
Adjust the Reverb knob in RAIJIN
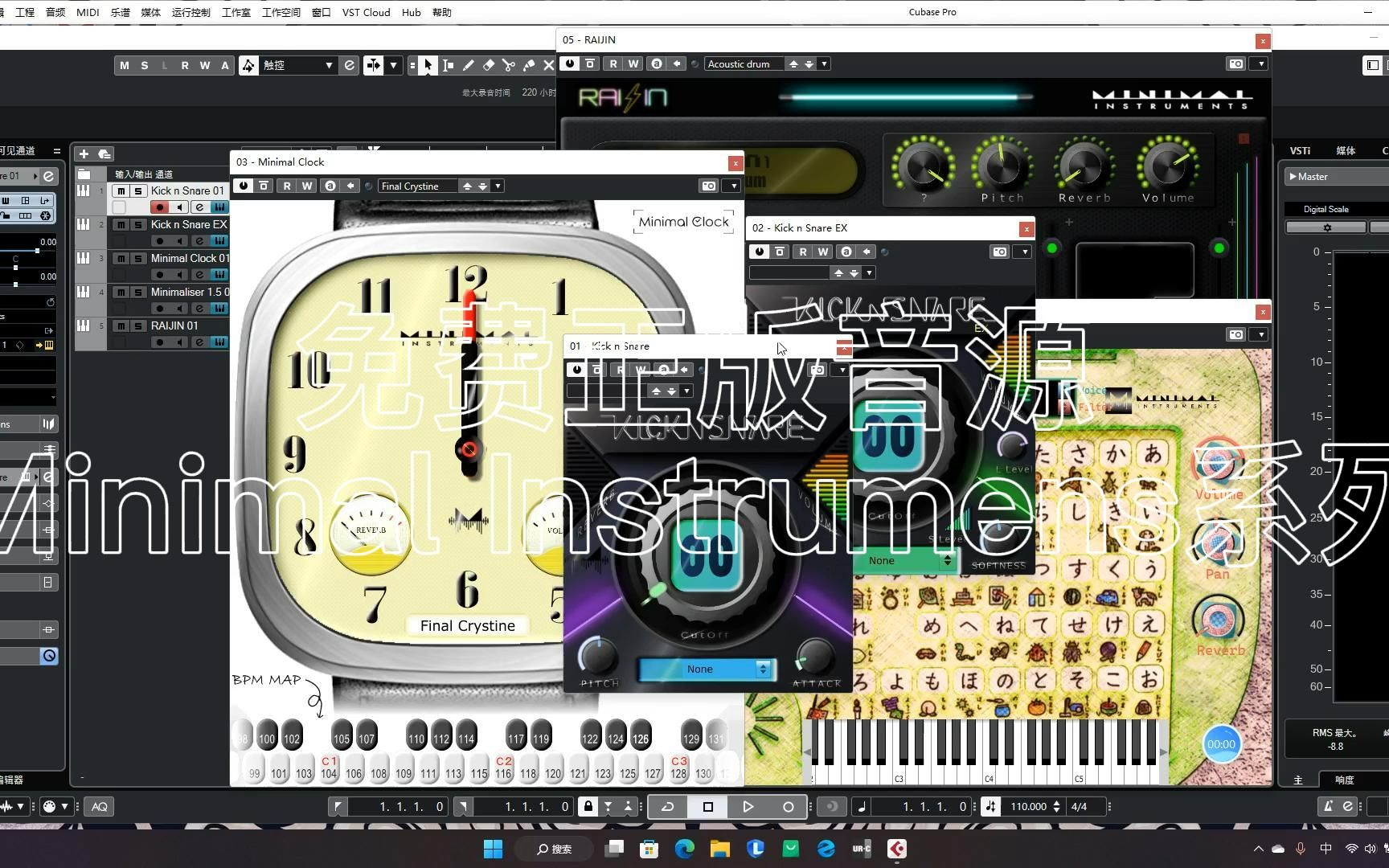click(x=1084, y=167)
